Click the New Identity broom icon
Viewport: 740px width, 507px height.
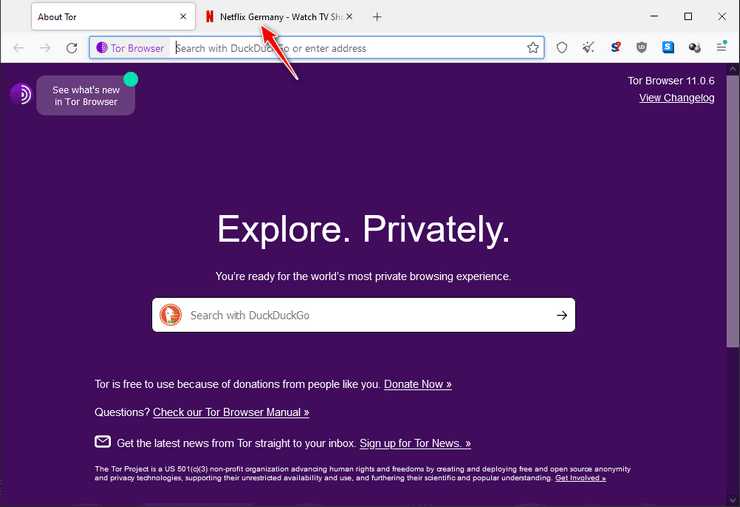(x=588, y=47)
